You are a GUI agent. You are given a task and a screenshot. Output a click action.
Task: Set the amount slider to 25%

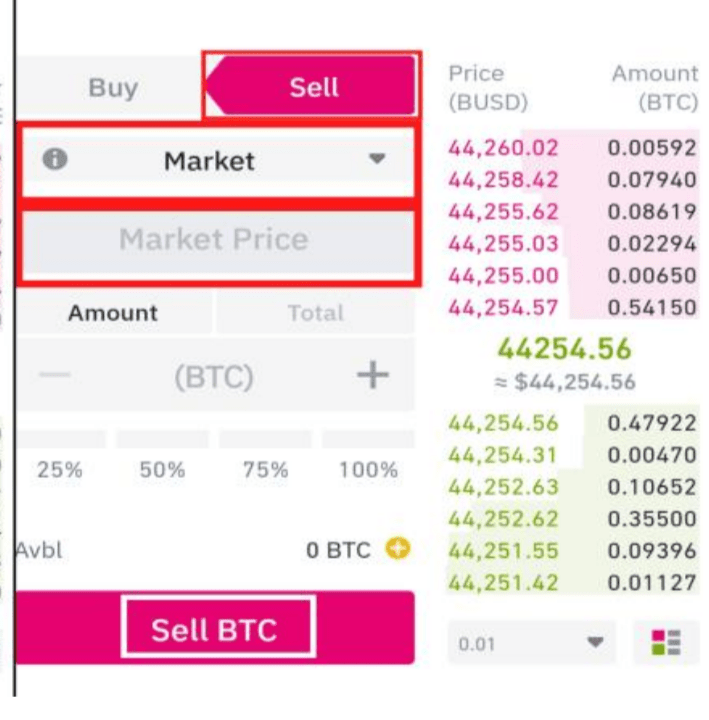pyautogui.click(x=60, y=440)
